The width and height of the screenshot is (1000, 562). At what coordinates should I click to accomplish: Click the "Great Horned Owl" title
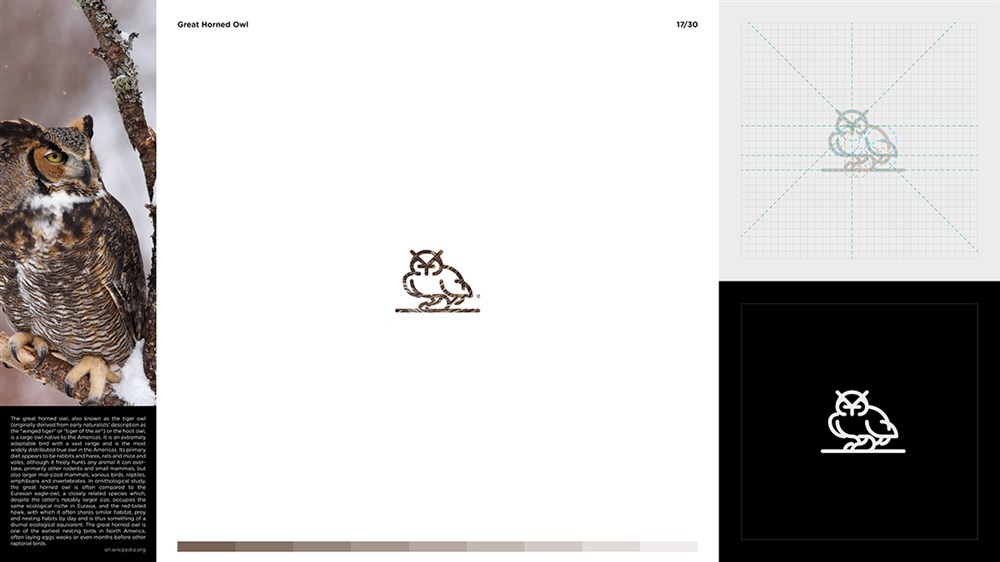pyautogui.click(x=212, y=24)
